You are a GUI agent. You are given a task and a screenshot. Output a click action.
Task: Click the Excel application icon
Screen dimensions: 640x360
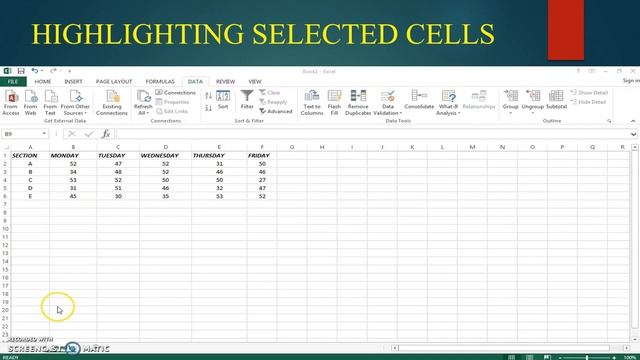[x=7, y=71]
